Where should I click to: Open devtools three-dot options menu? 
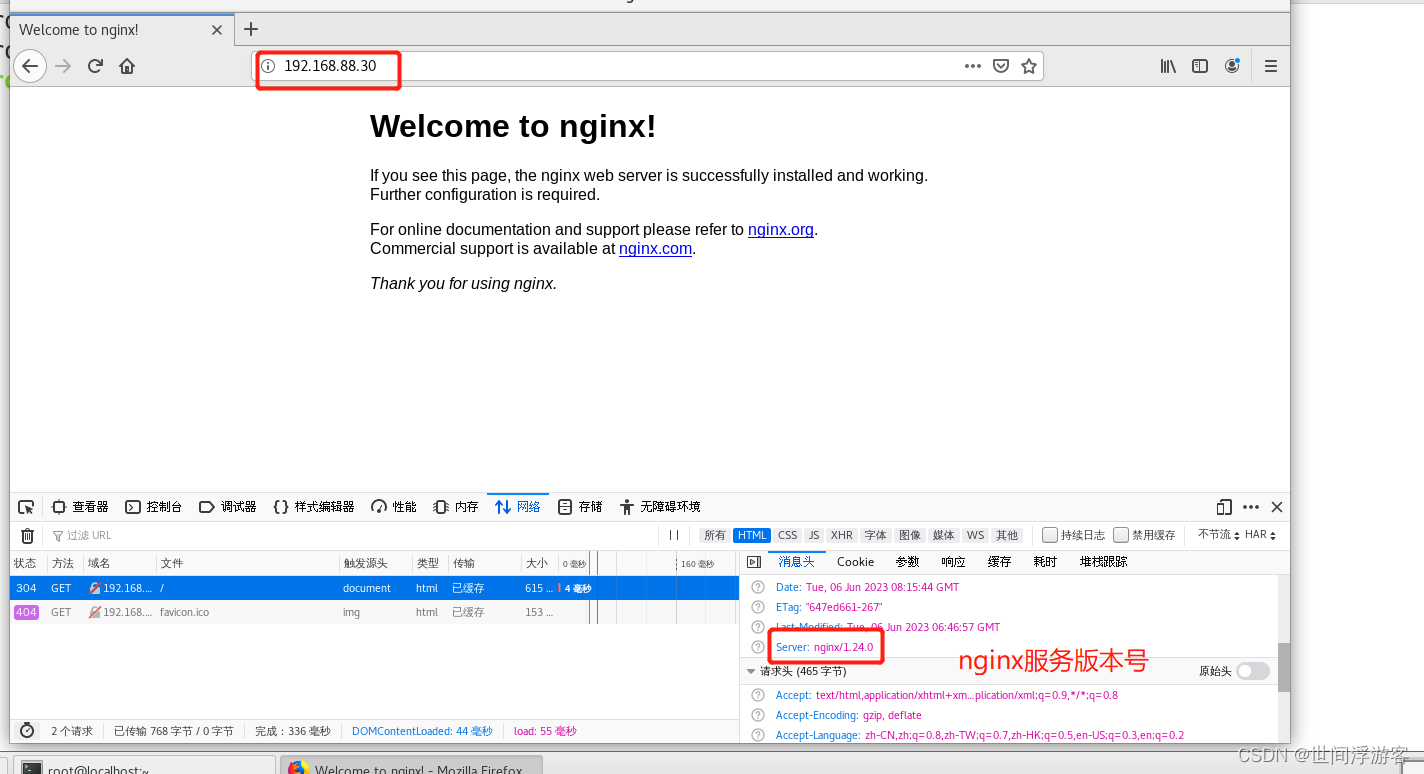(x=1251, y=507)
